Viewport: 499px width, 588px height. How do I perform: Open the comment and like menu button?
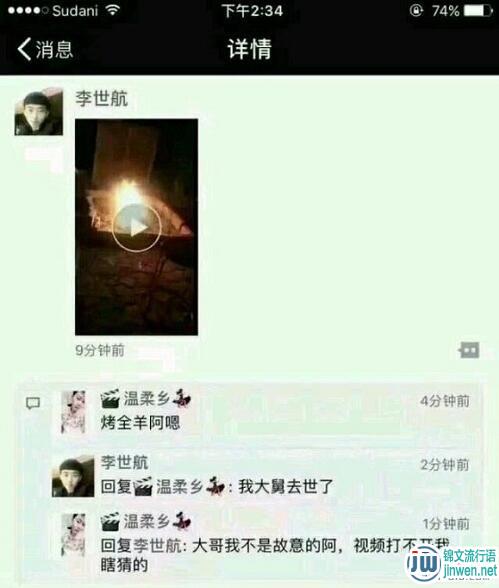point(469,350)
